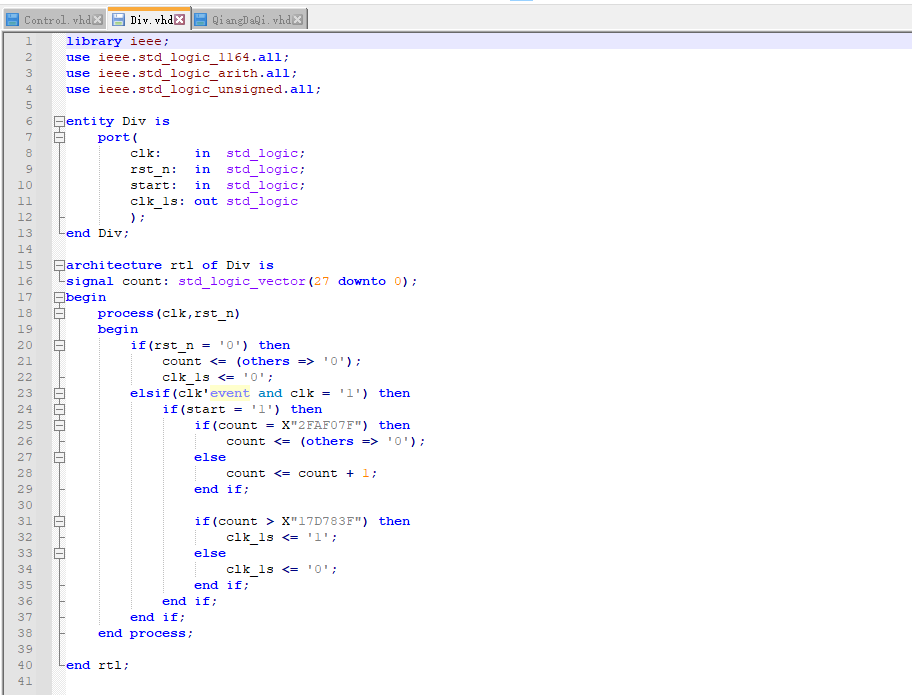The image size is (912, 695).
Task: Click the save icon on Control.vhd tab
Action: (x=12, y=20)
